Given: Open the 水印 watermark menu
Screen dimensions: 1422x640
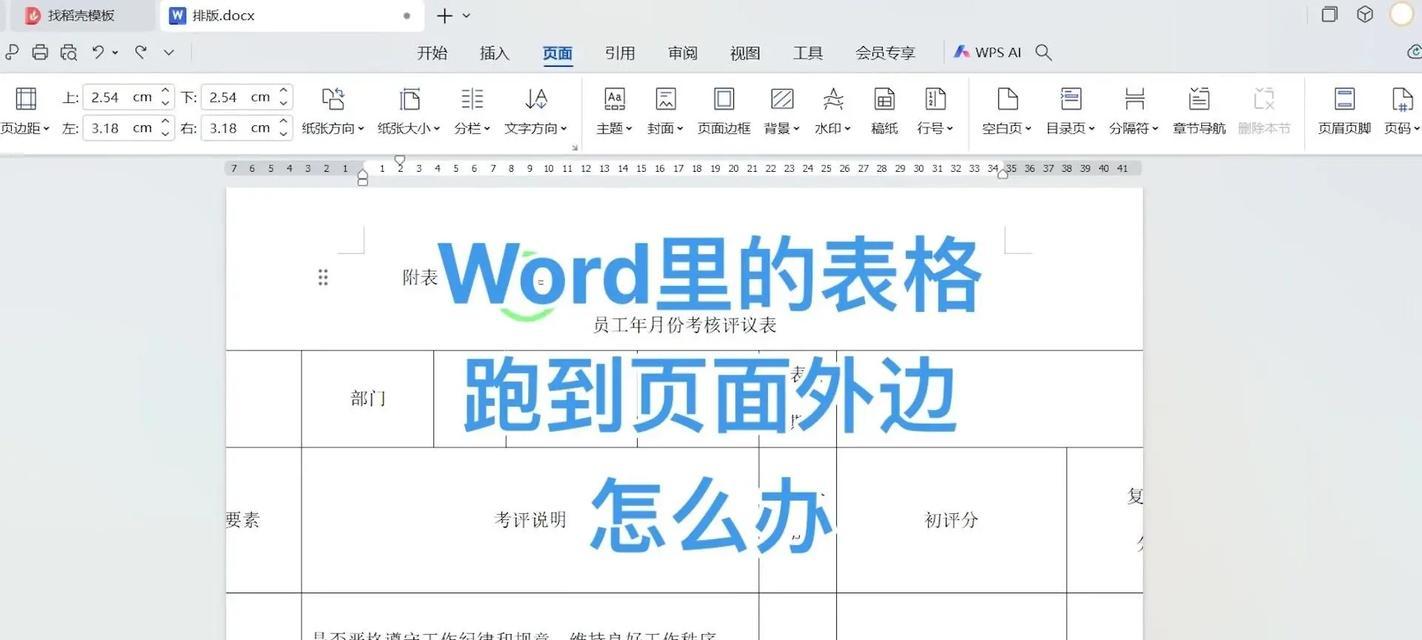Looking at the screenshot, I should point(833,111).
